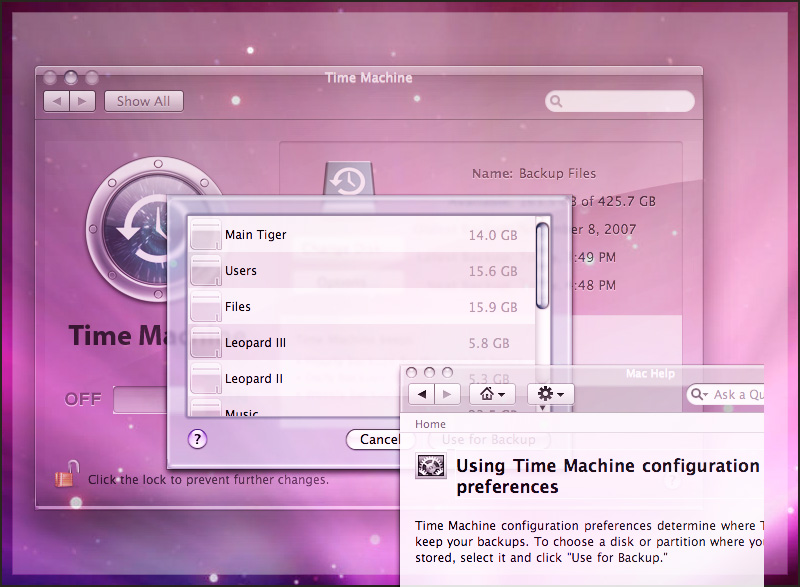800x587 pixels.
Task: Select the Files disk row
Action: tap(362, 307)
